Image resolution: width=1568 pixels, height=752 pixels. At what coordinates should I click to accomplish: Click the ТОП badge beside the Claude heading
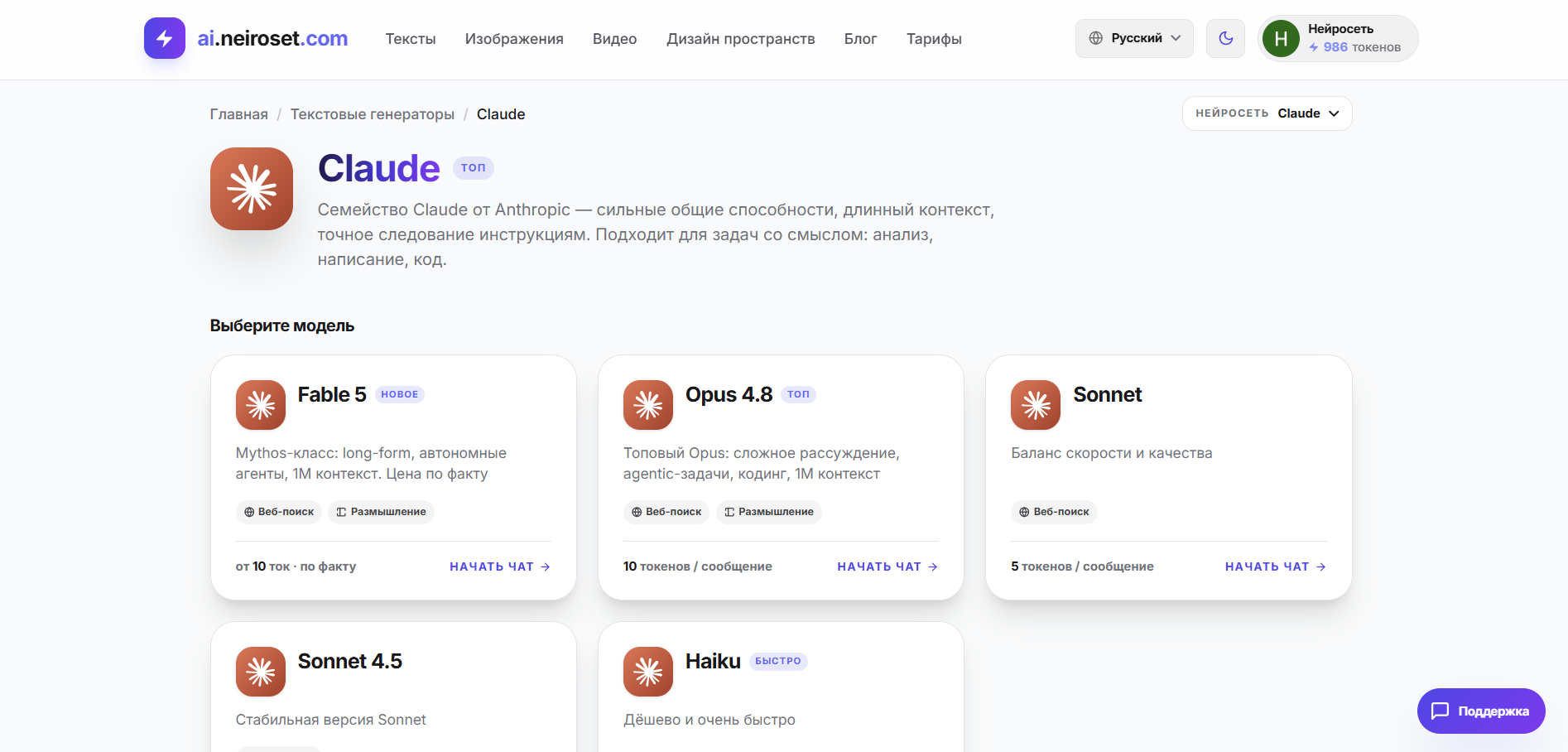click(474, 168)
